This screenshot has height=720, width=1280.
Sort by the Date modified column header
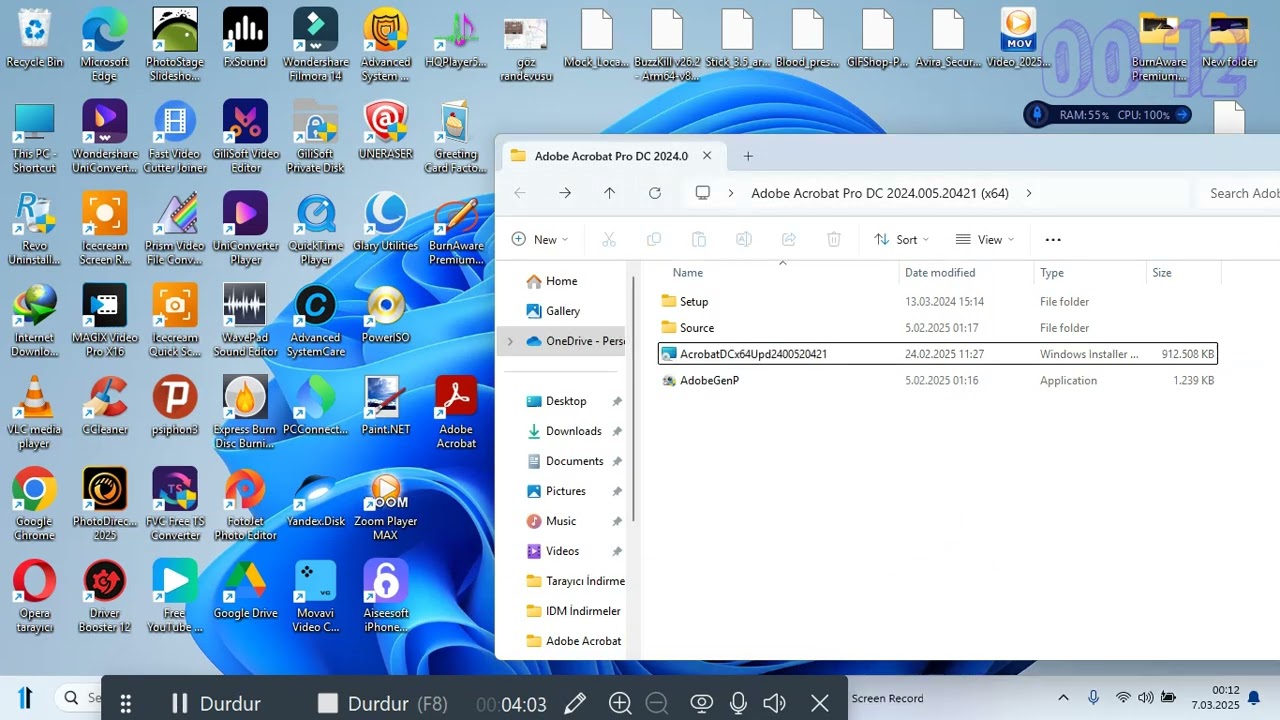(940, 272)
